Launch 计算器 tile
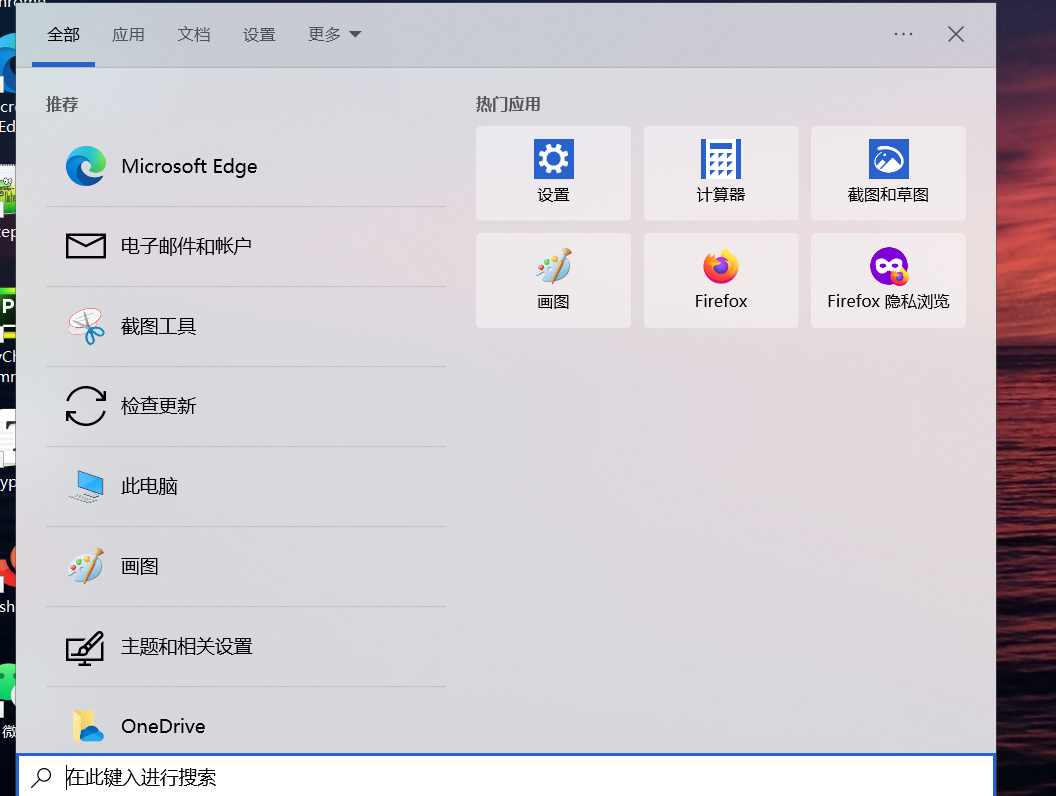This screenshot has height=796, width=1056. point(721,173)
